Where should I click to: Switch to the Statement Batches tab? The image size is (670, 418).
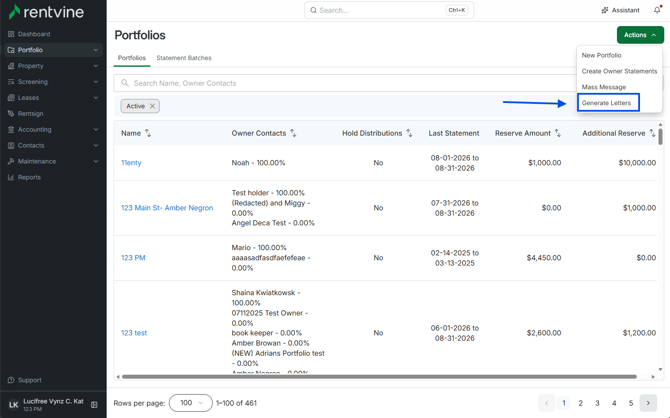(184, 58)
